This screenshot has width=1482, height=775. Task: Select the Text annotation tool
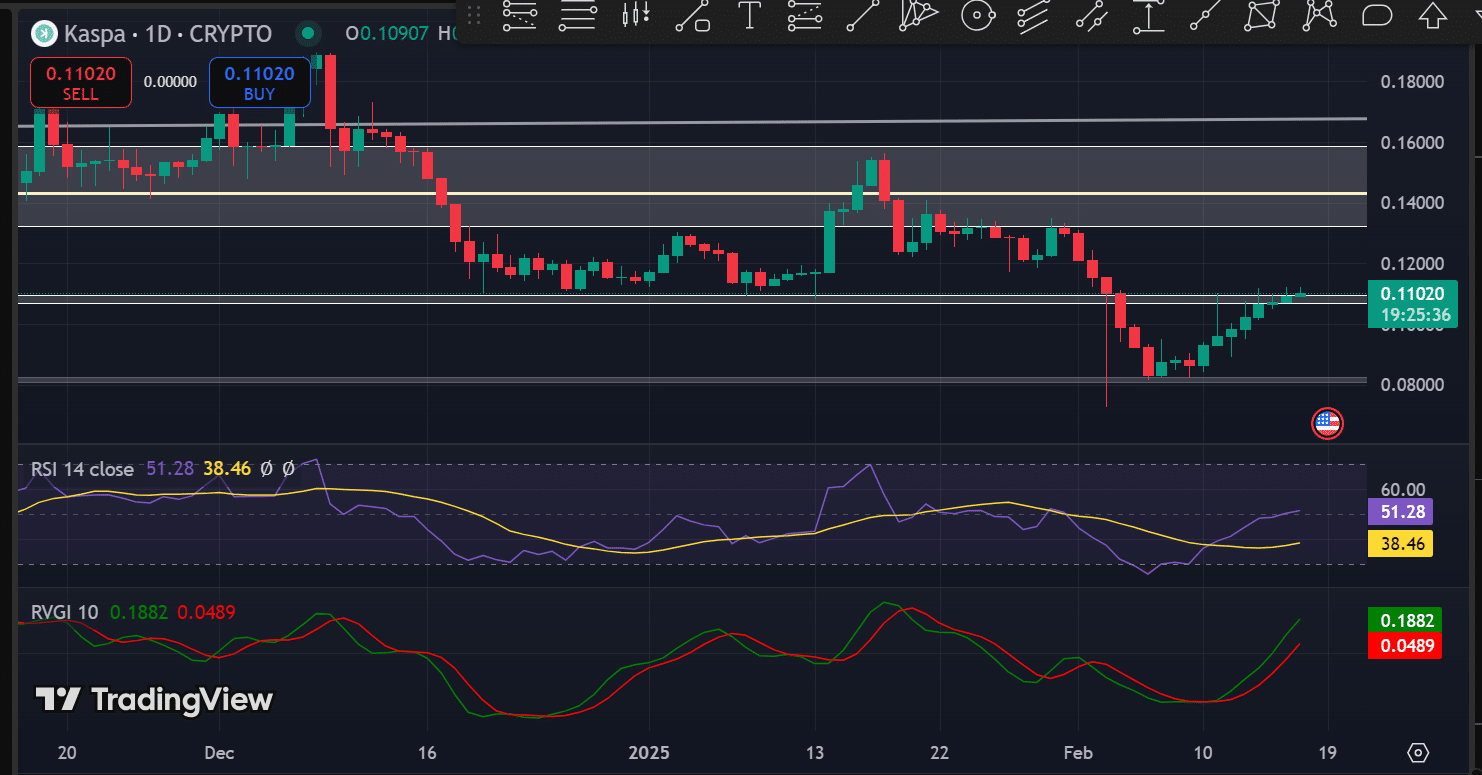pyautogui.click(x=749, y=14)
